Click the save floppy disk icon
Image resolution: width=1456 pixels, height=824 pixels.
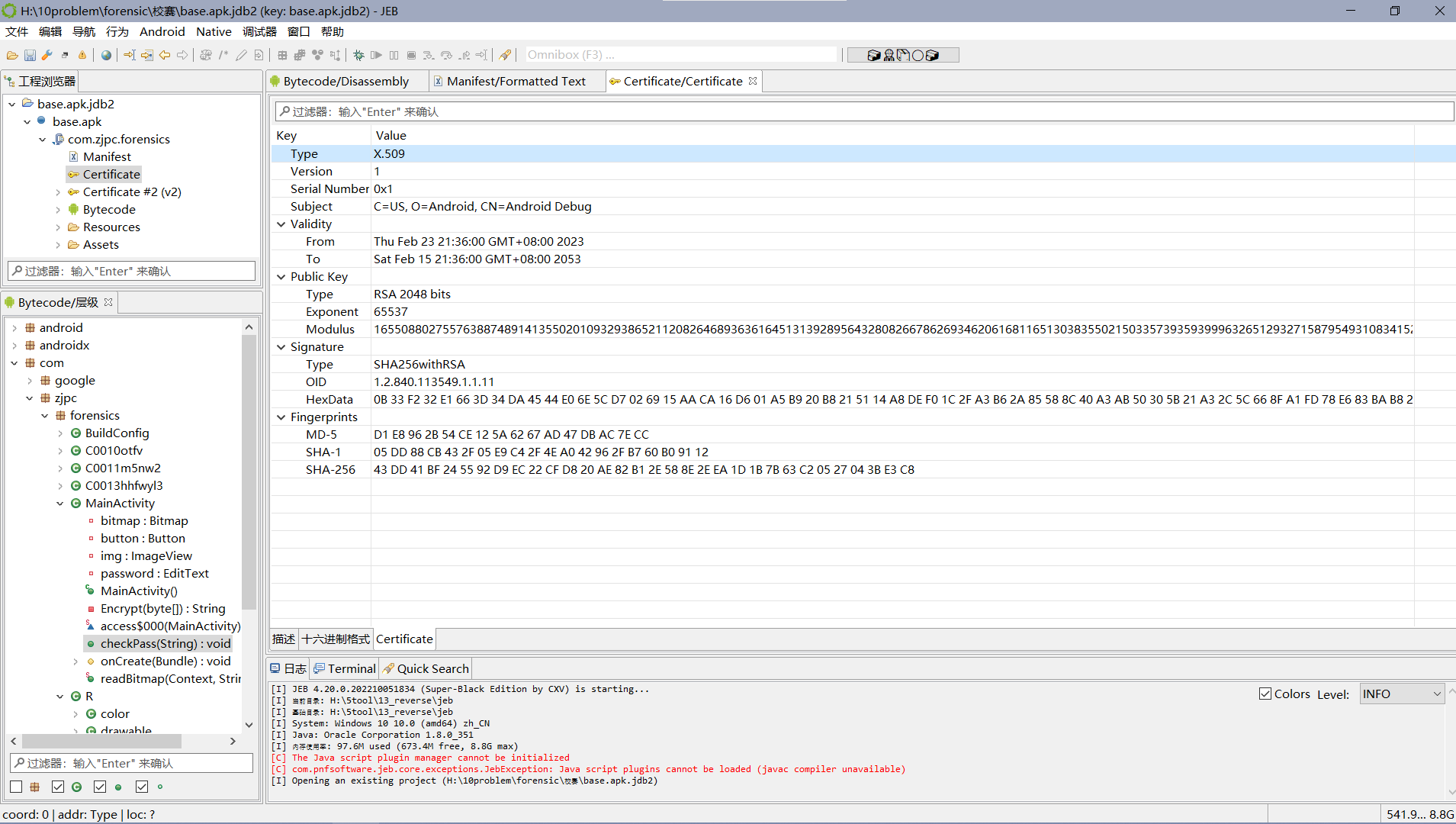pos(30,55)
